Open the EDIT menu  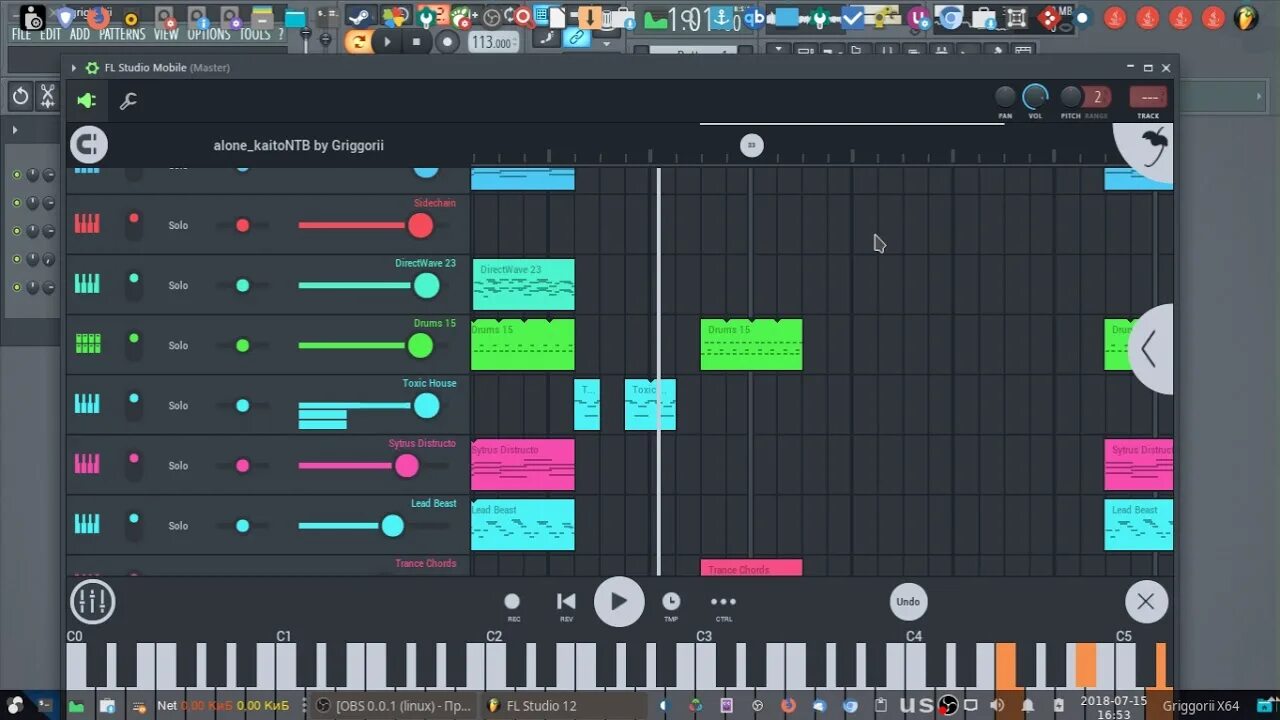click(x=51, y=34)
